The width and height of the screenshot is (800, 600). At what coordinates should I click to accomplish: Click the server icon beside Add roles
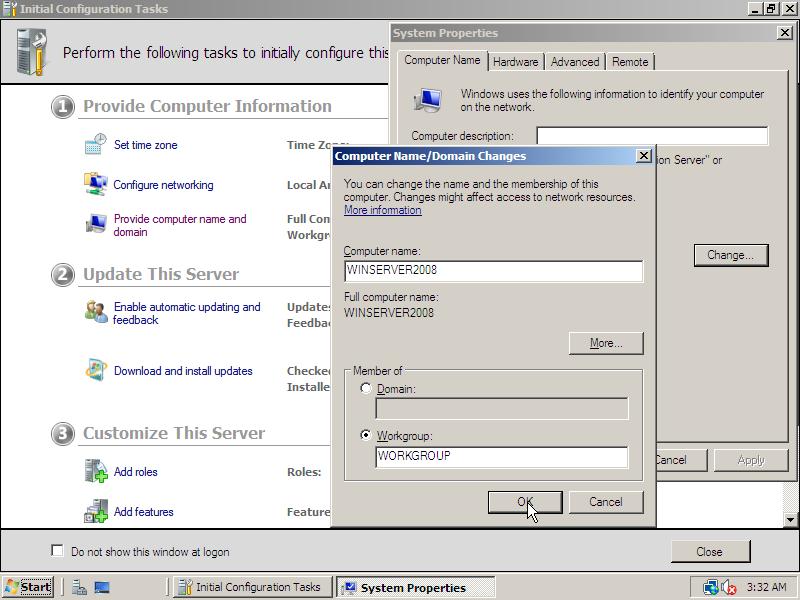(x=95, y=471)
